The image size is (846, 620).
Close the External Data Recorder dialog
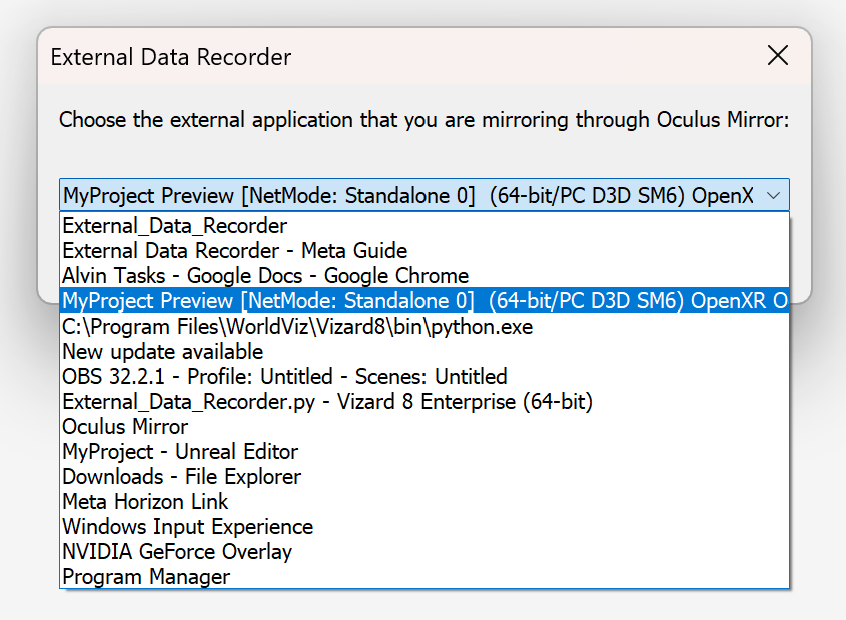[777, 56]
